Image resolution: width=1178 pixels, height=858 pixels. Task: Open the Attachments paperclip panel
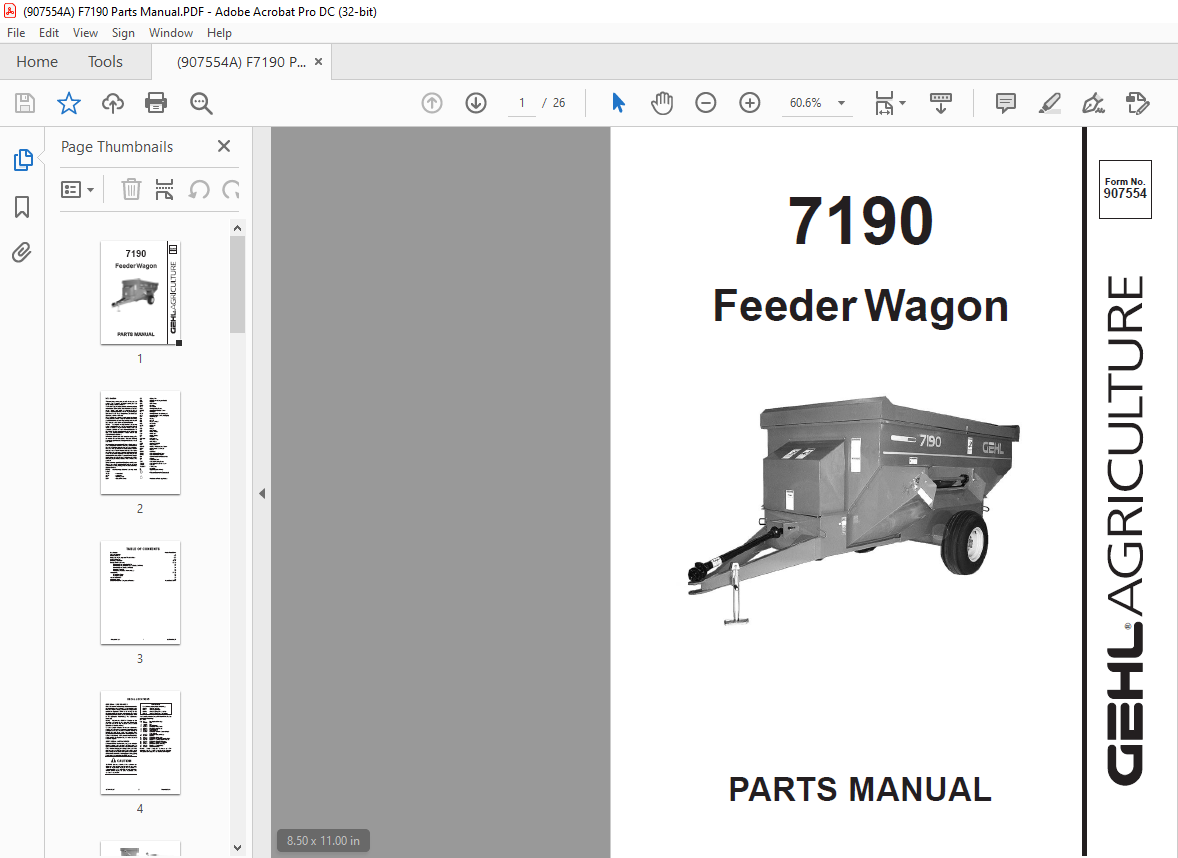click(x=22, y=252)
